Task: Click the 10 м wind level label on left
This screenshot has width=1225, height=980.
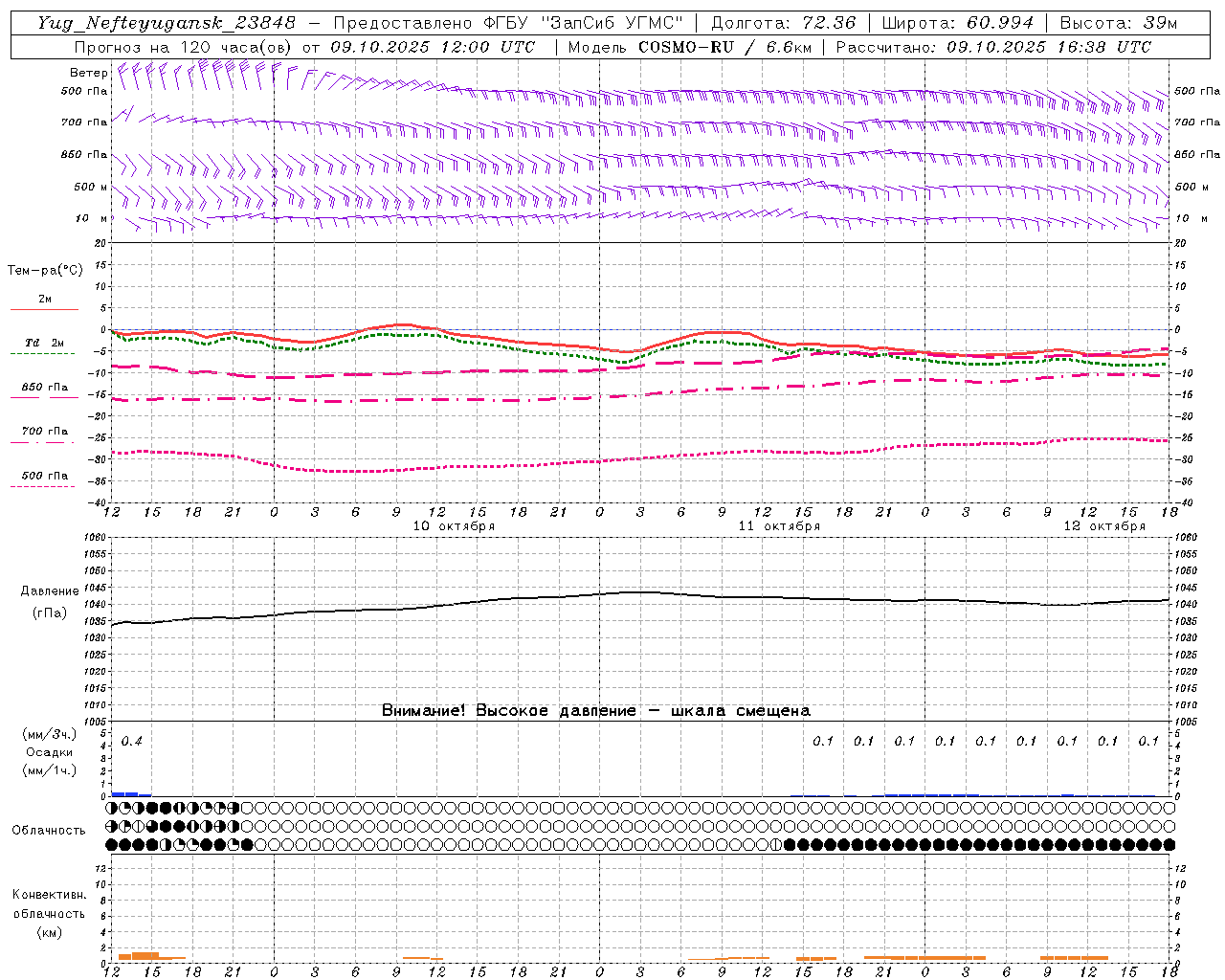Action: [x=92, y=218]
